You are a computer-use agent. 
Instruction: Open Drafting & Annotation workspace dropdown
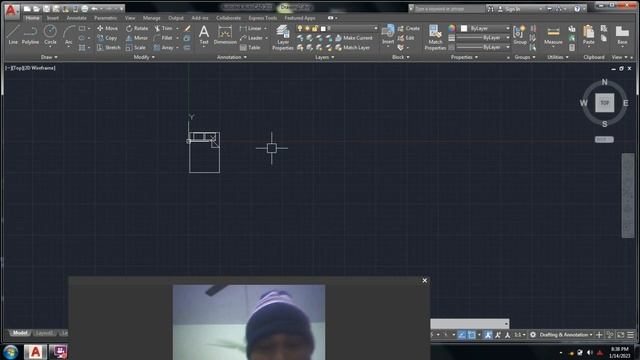566,335
